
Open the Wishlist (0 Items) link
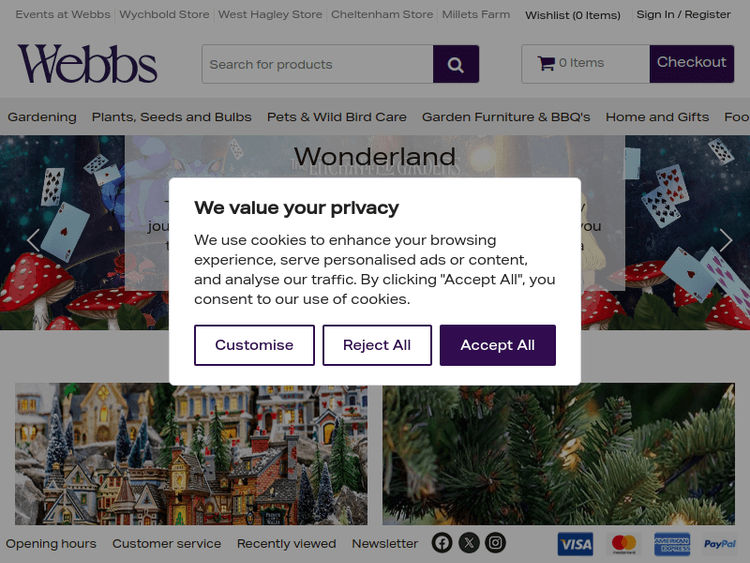[572, 15]
